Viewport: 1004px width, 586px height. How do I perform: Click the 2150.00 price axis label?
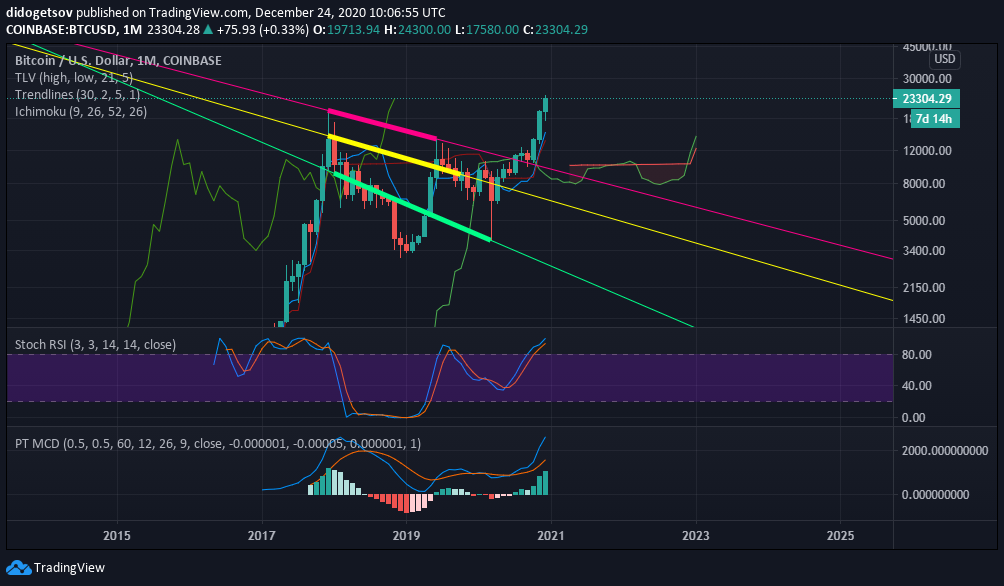pyautogui.click(x=924, y=288)
